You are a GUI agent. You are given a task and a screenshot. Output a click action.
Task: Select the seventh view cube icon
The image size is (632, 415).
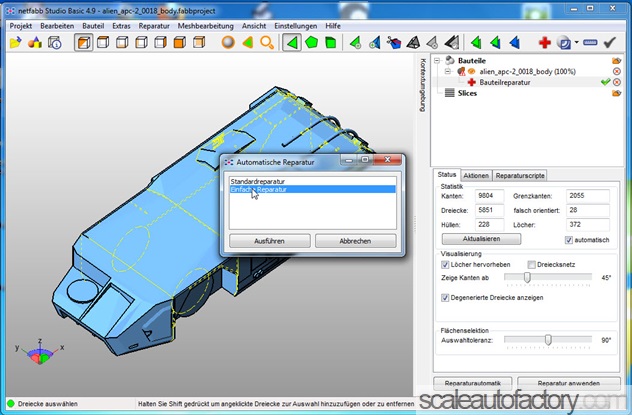click(199, 42)
